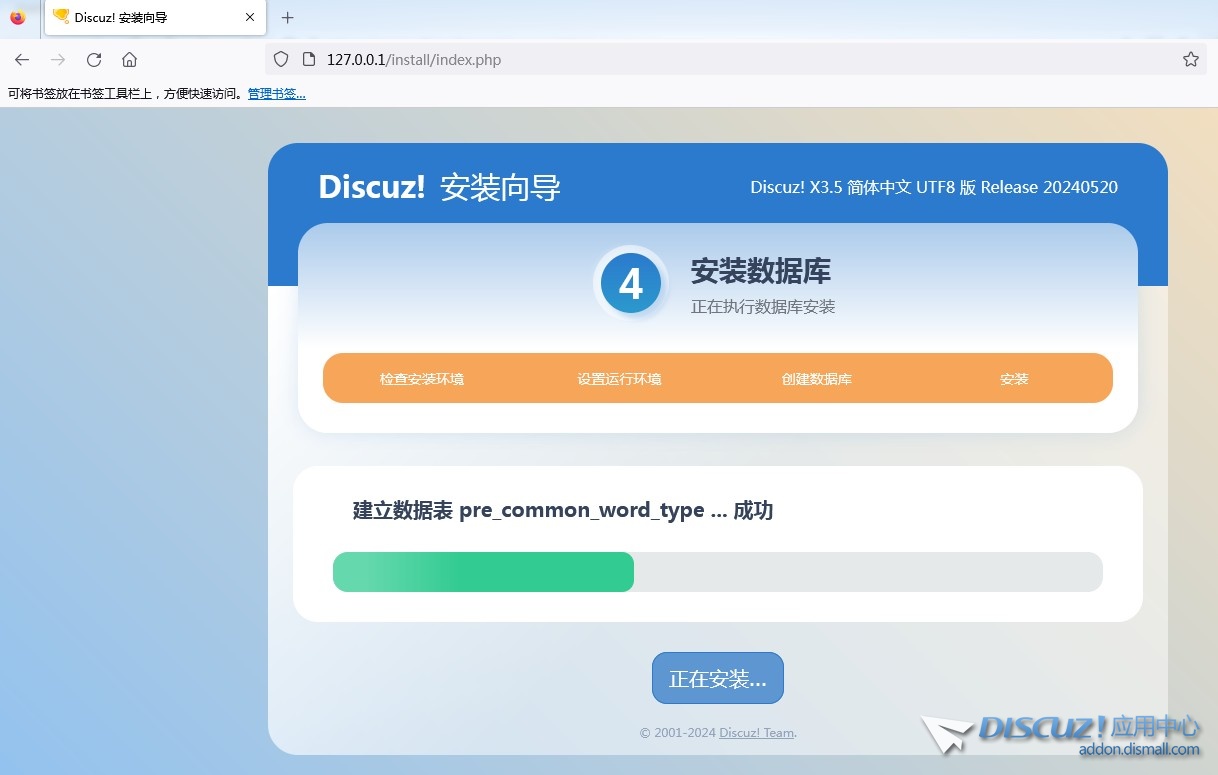Select the Discuz! 安装向导 browser tab
This screenshot has height=775, width=1218.
(140, 17)
